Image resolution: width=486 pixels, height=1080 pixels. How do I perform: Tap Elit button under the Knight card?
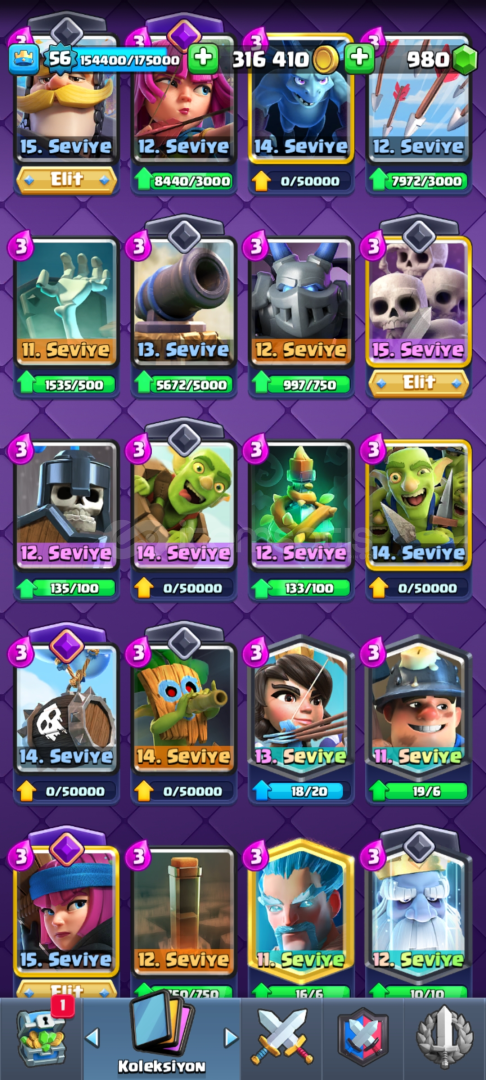click(x=66, y=180)
